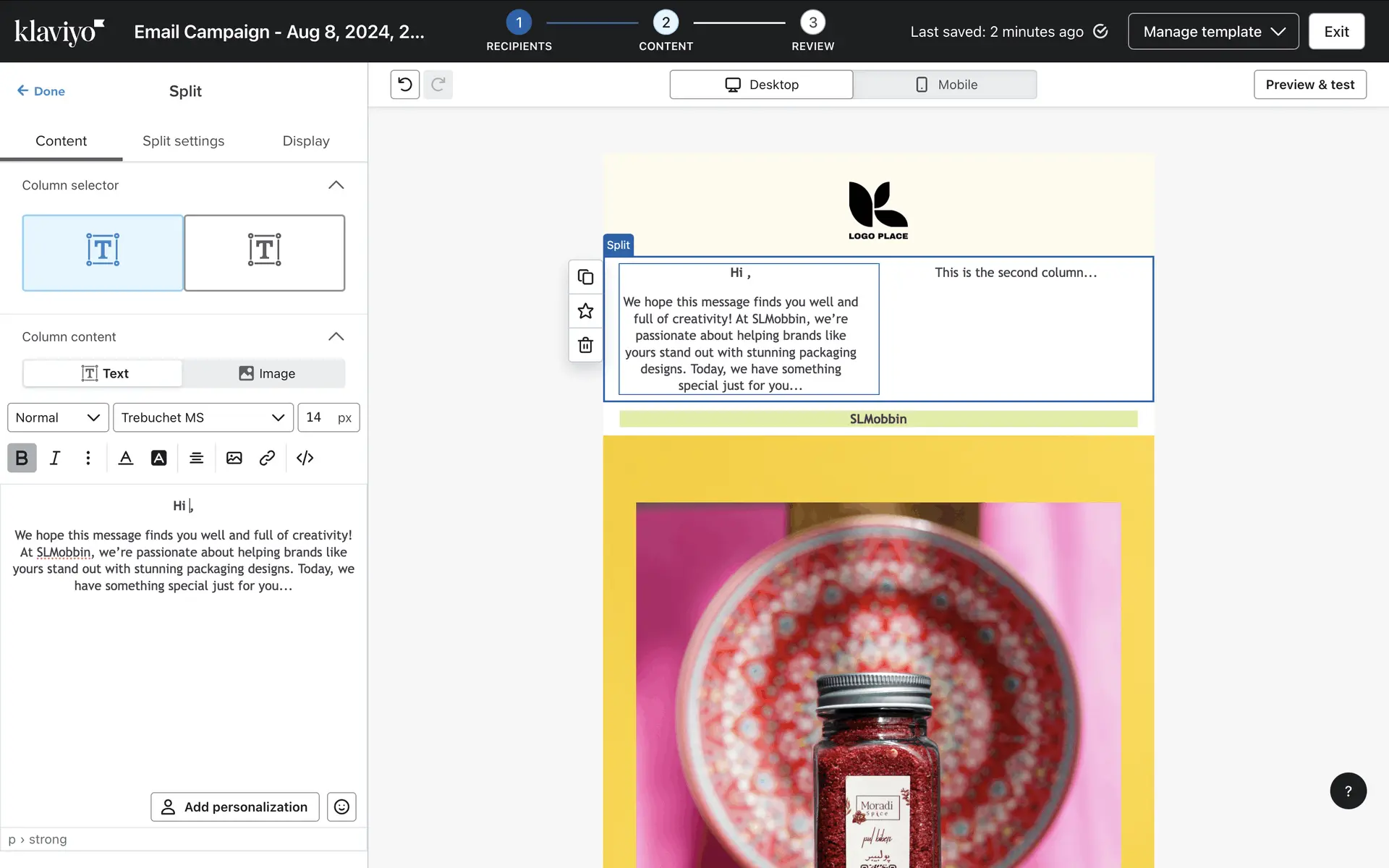1389x868 pixels.
Task: Open the text color picker
Action: point(126,458)
